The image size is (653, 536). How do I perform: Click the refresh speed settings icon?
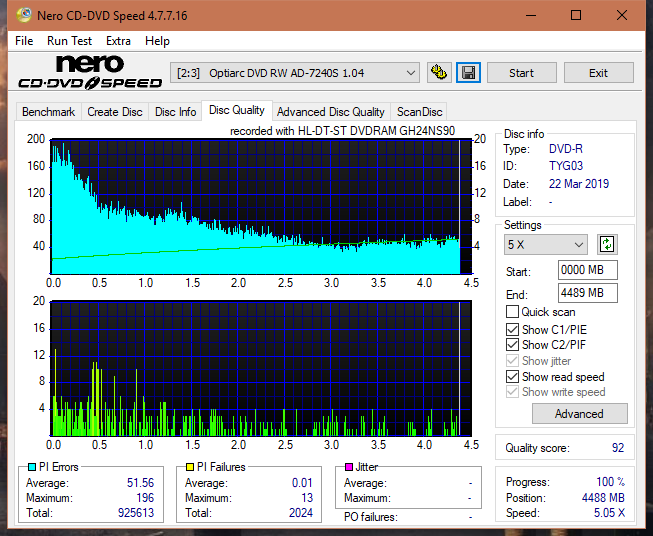pos(607,244)
